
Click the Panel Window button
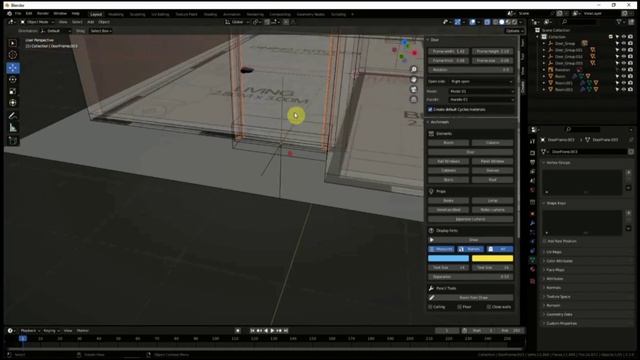pyautogui.click(x=492, y=162)
